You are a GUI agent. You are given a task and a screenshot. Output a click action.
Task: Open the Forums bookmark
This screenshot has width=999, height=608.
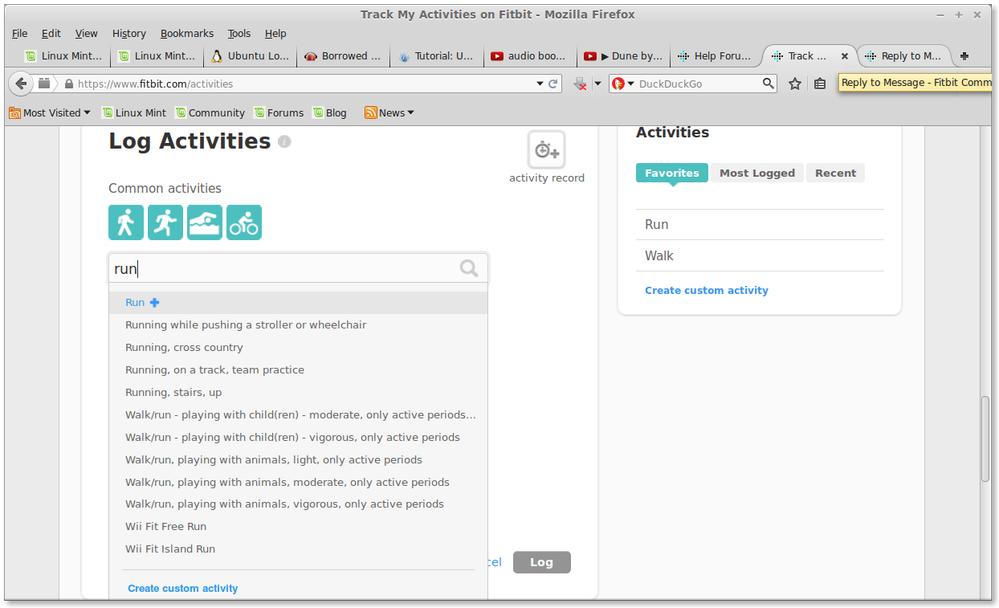(279, 113)
